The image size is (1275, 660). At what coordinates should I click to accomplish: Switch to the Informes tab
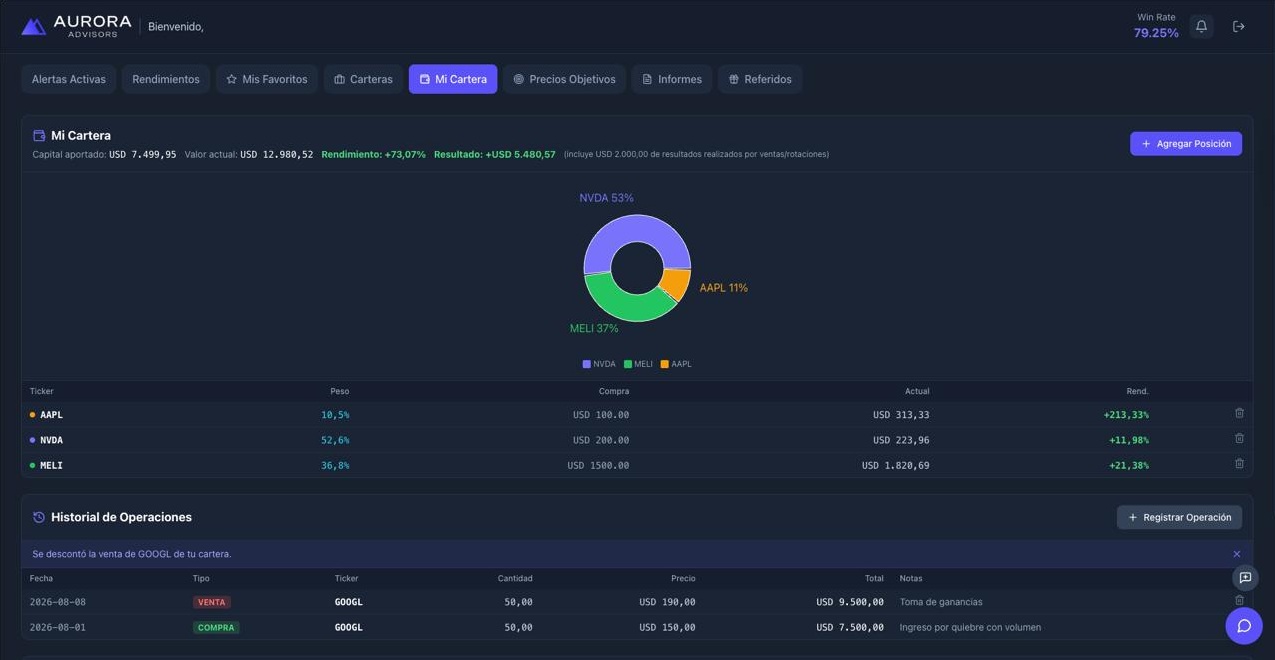(x=672, y=79)
